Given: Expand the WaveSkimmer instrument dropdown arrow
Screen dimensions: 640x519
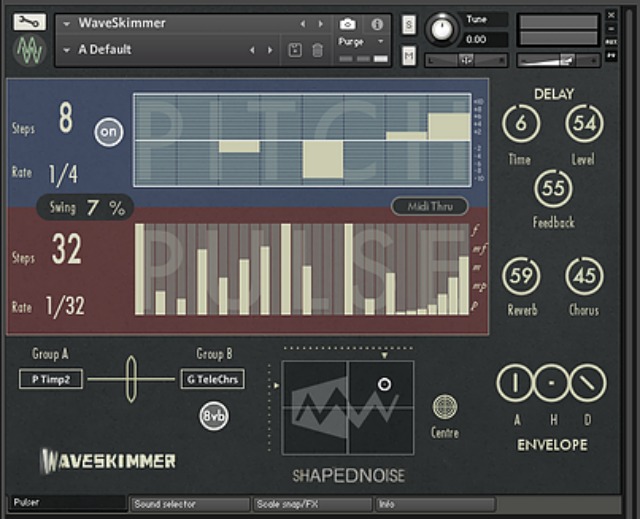Looking at the screenshot, I should click(67, 24).
